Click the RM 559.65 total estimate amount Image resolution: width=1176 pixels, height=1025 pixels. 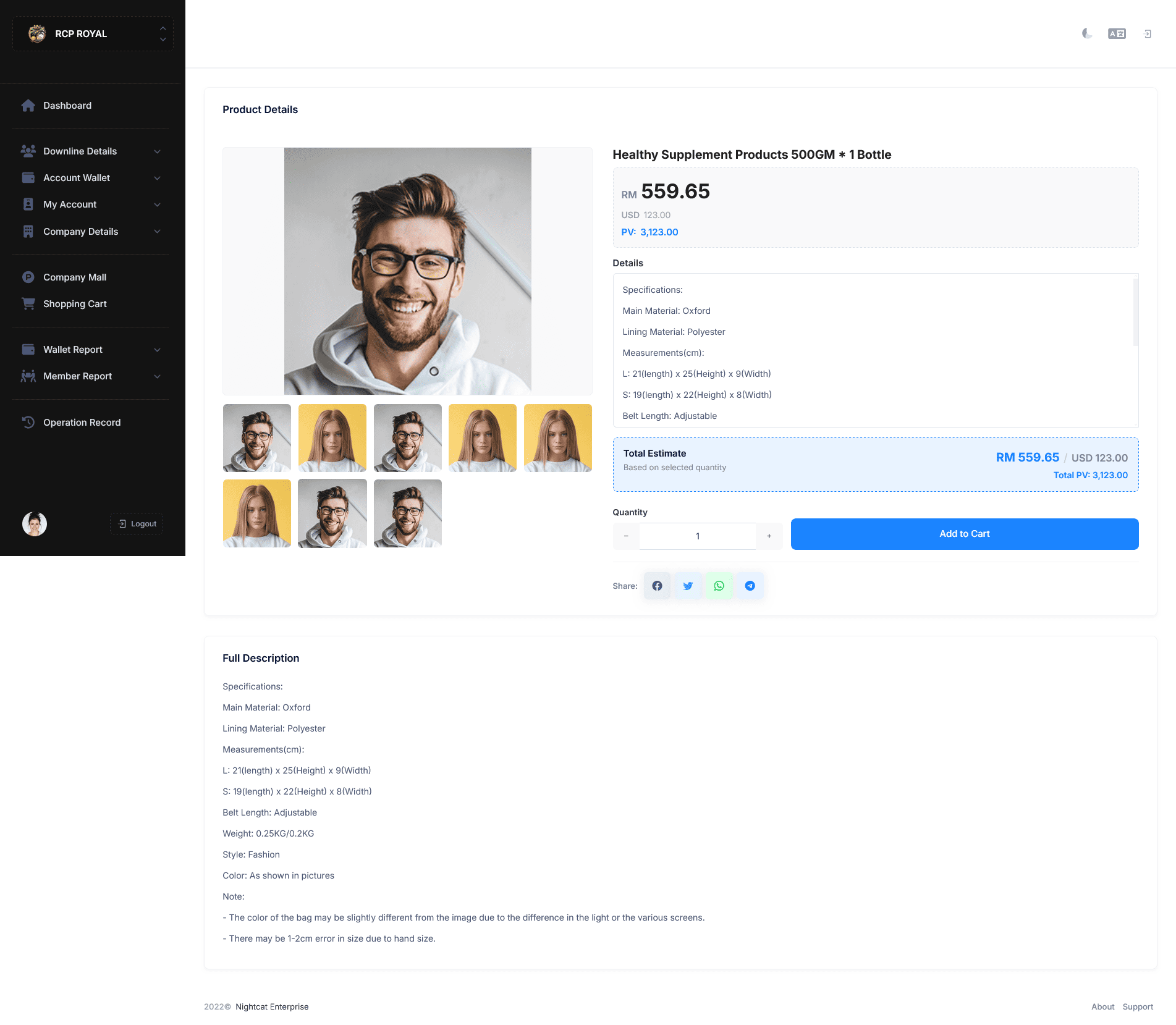(1027, 457)
